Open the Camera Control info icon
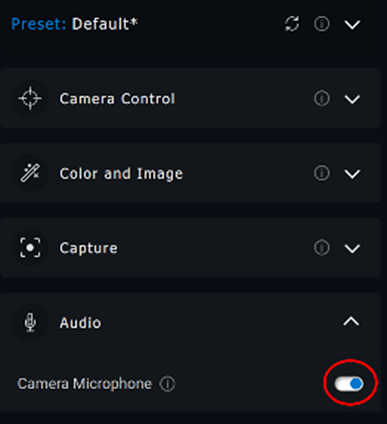 [322, 99]
